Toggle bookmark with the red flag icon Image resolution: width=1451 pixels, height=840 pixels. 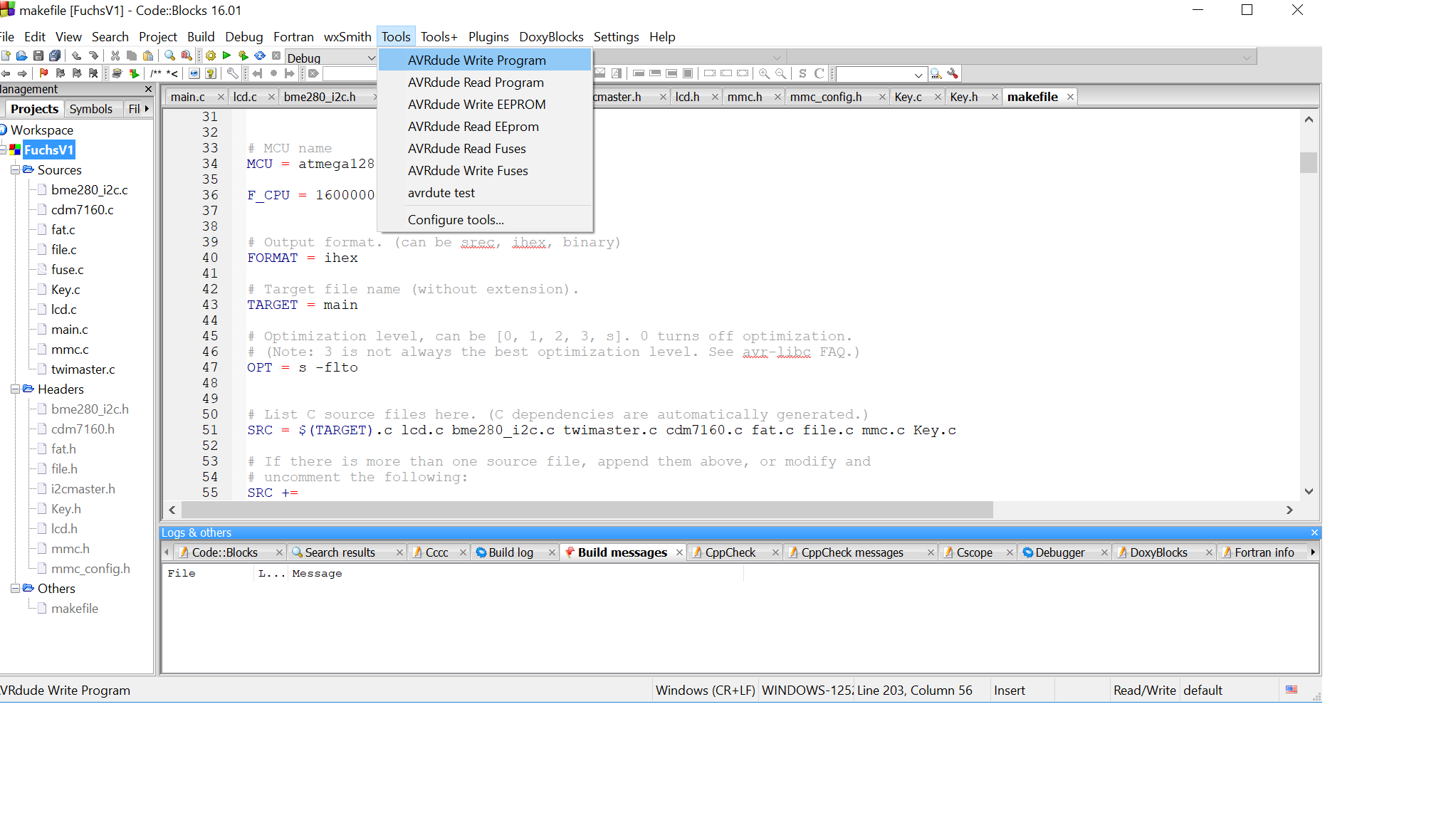(x=43, y=73)
